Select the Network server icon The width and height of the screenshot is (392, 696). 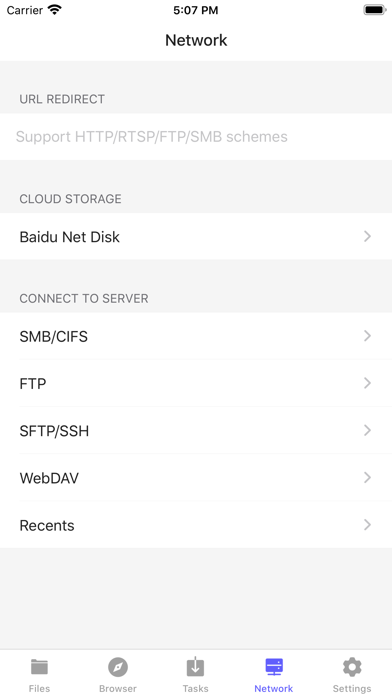(273, 667)
